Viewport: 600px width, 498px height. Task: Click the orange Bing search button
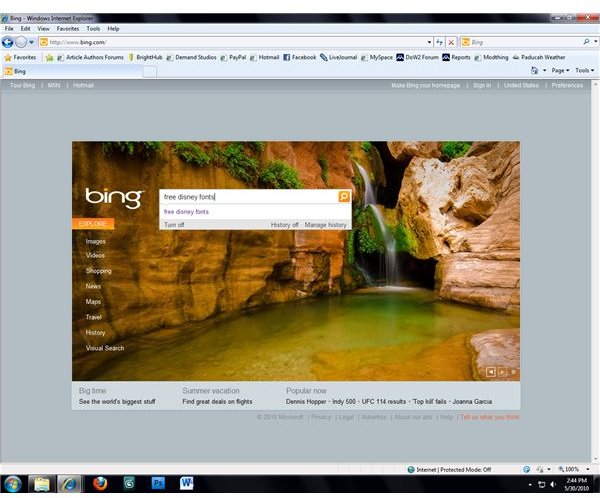[344, 197]
